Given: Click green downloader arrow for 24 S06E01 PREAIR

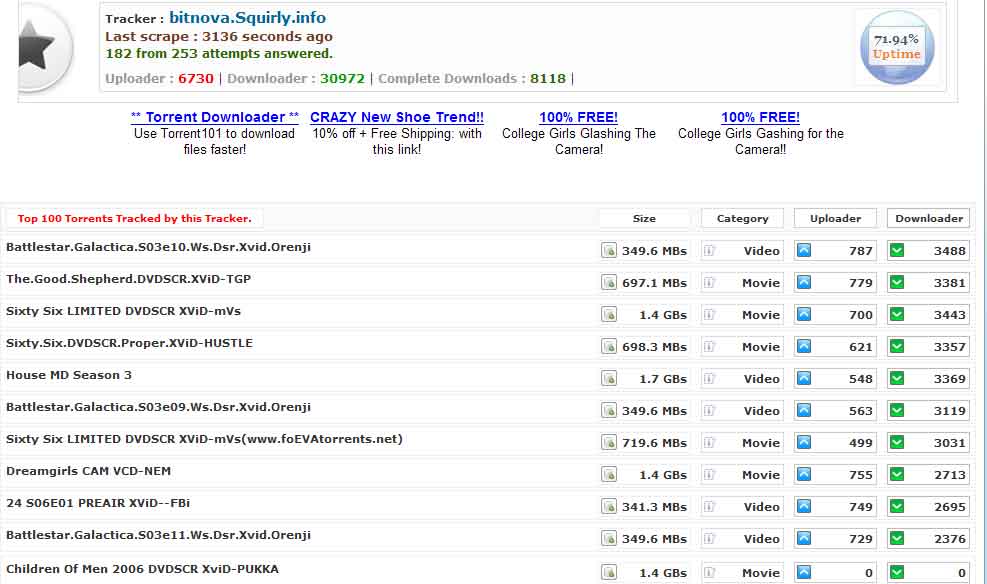Looking at the screenshot, I should 897,507.
